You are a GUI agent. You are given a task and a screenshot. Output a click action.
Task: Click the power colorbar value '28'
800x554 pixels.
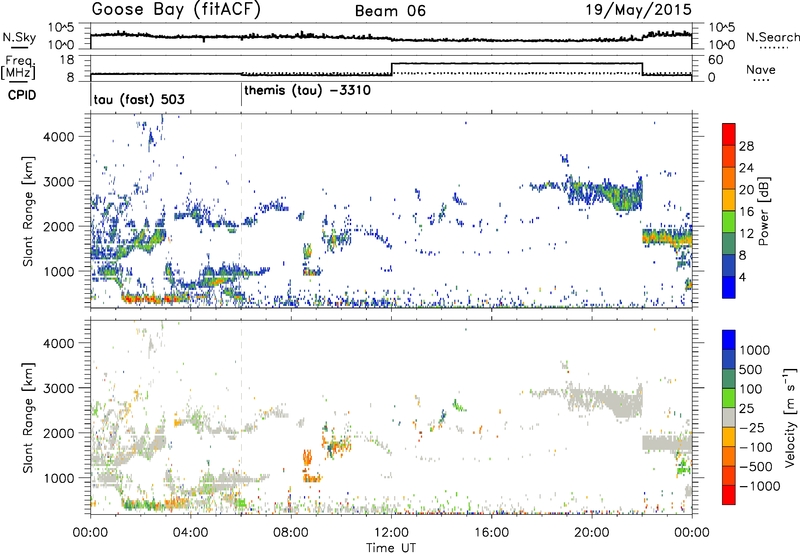point(746,146)
